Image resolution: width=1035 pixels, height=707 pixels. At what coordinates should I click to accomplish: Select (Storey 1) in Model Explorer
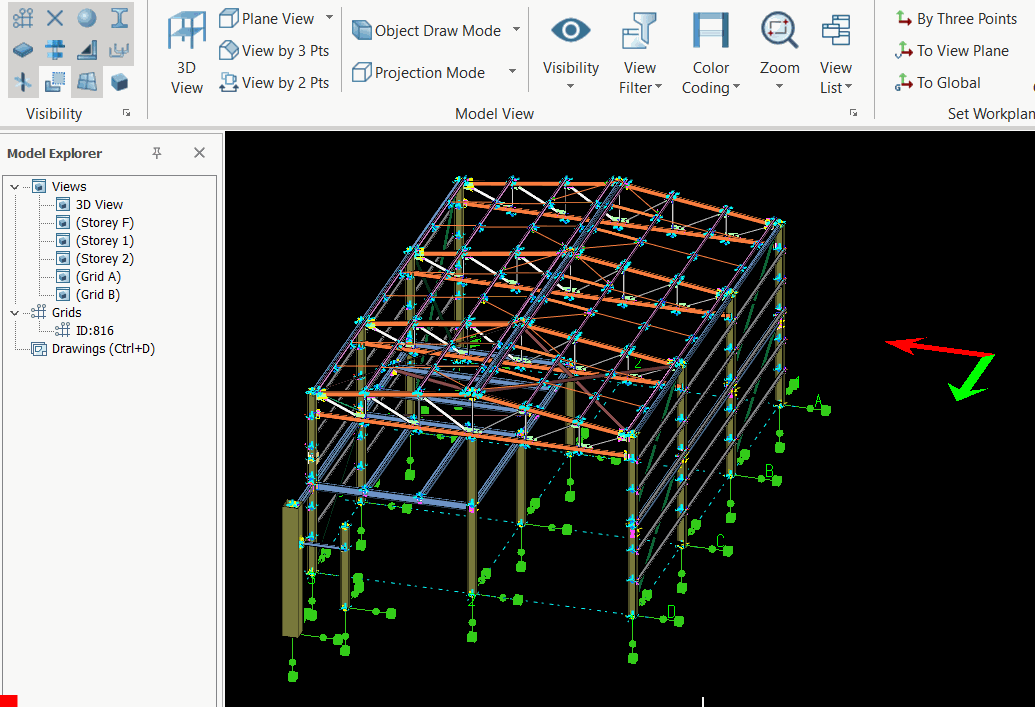104,241
